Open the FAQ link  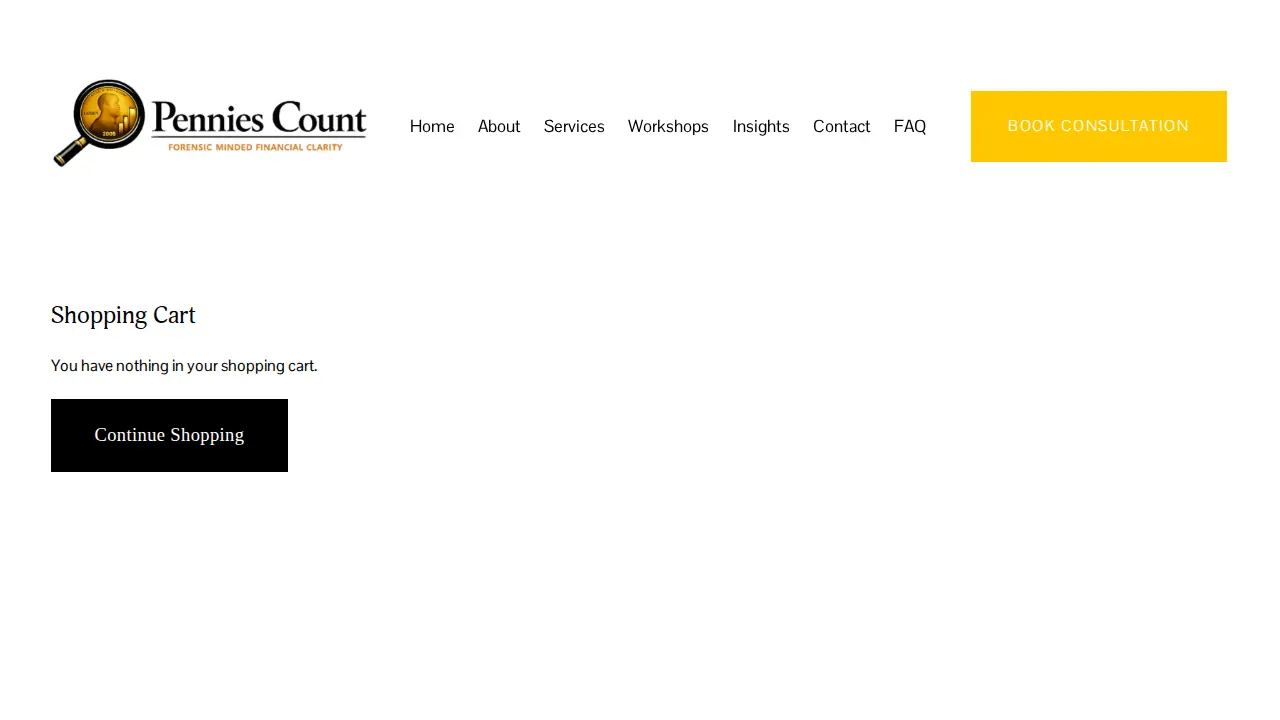910,127
